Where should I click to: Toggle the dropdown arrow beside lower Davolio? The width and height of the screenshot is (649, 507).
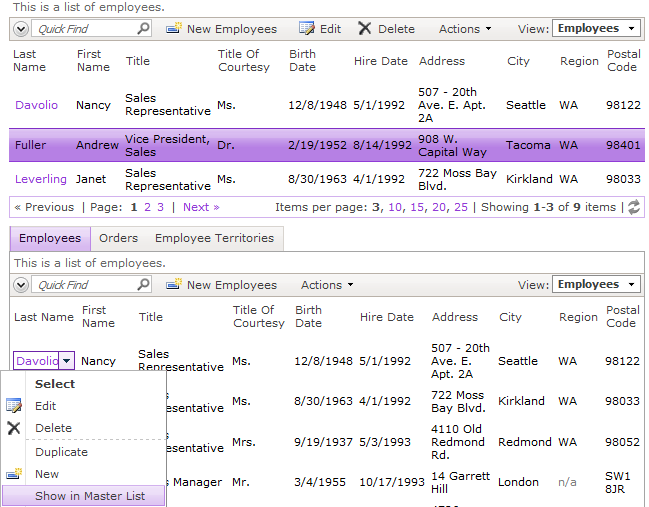[x=67, y=361]
